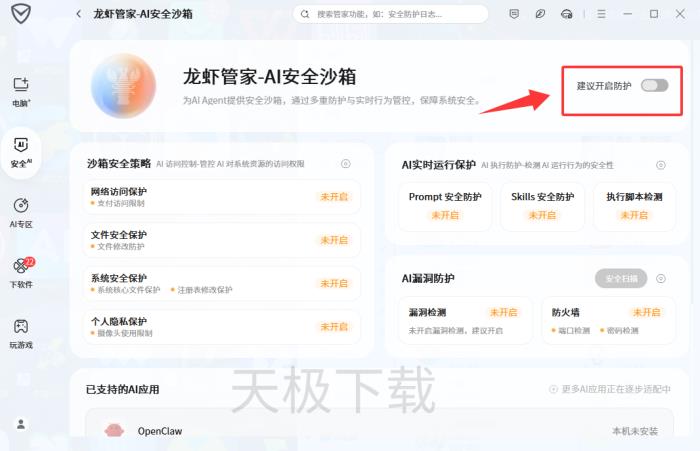This screenshot has height=451, width=700.
Task: Click the headset customer service icon
Action: coord(567,14)
